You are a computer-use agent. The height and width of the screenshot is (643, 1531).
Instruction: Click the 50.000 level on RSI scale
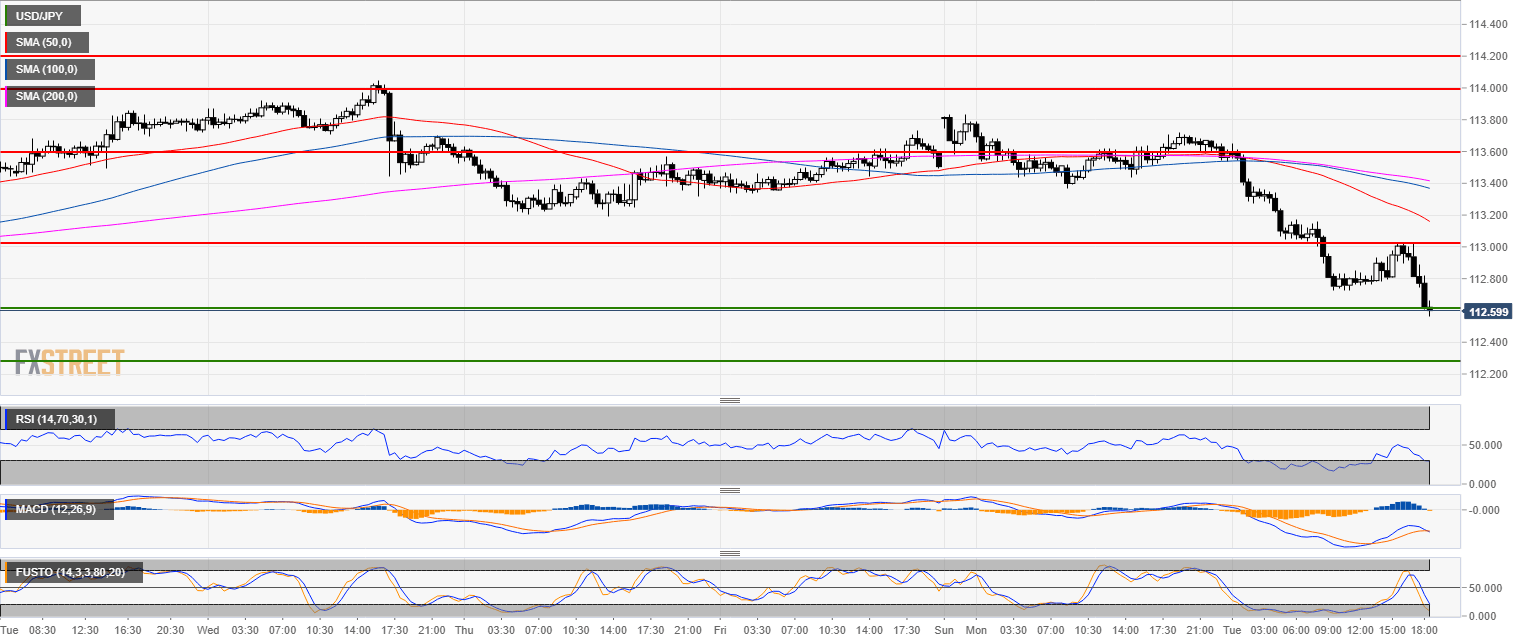click(x=1482, y=445)
